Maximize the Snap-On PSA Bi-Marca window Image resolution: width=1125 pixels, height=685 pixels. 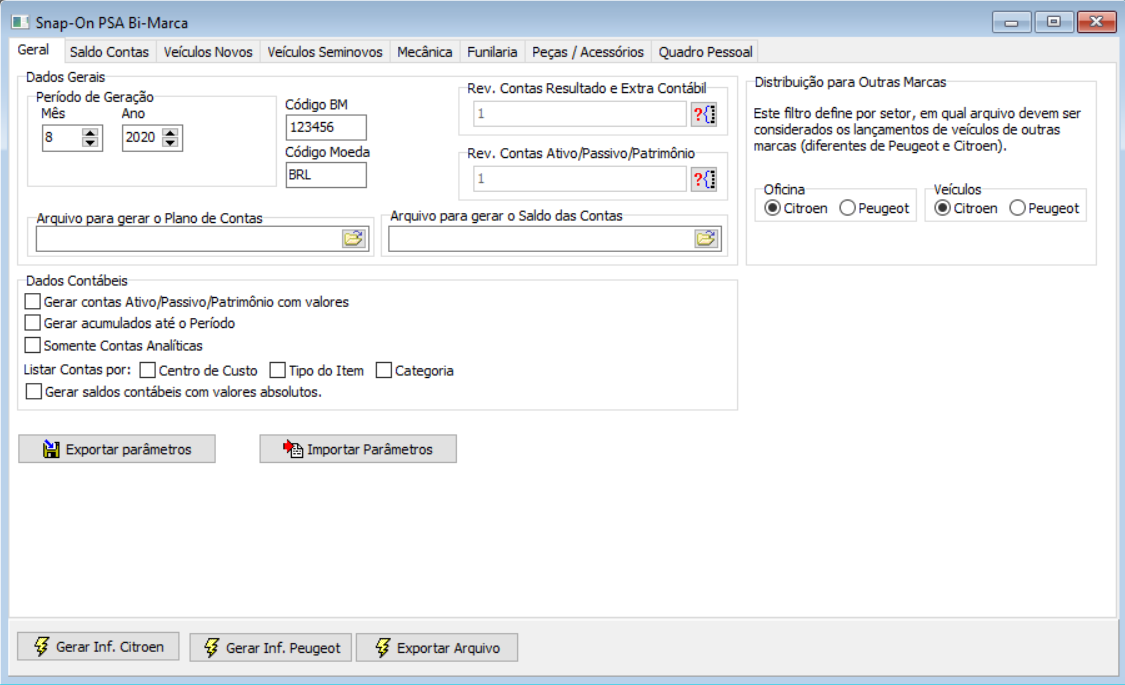pos(1054,22)
